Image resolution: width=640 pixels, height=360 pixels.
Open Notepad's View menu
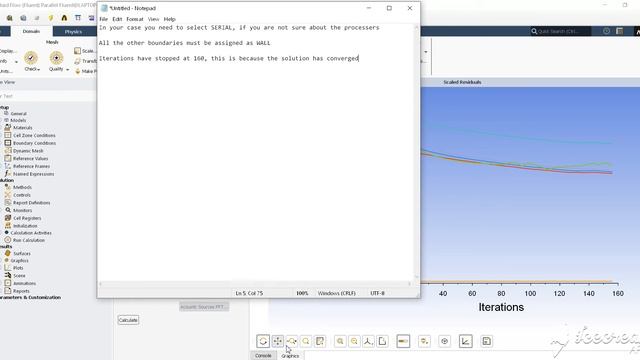pos(153,19)
